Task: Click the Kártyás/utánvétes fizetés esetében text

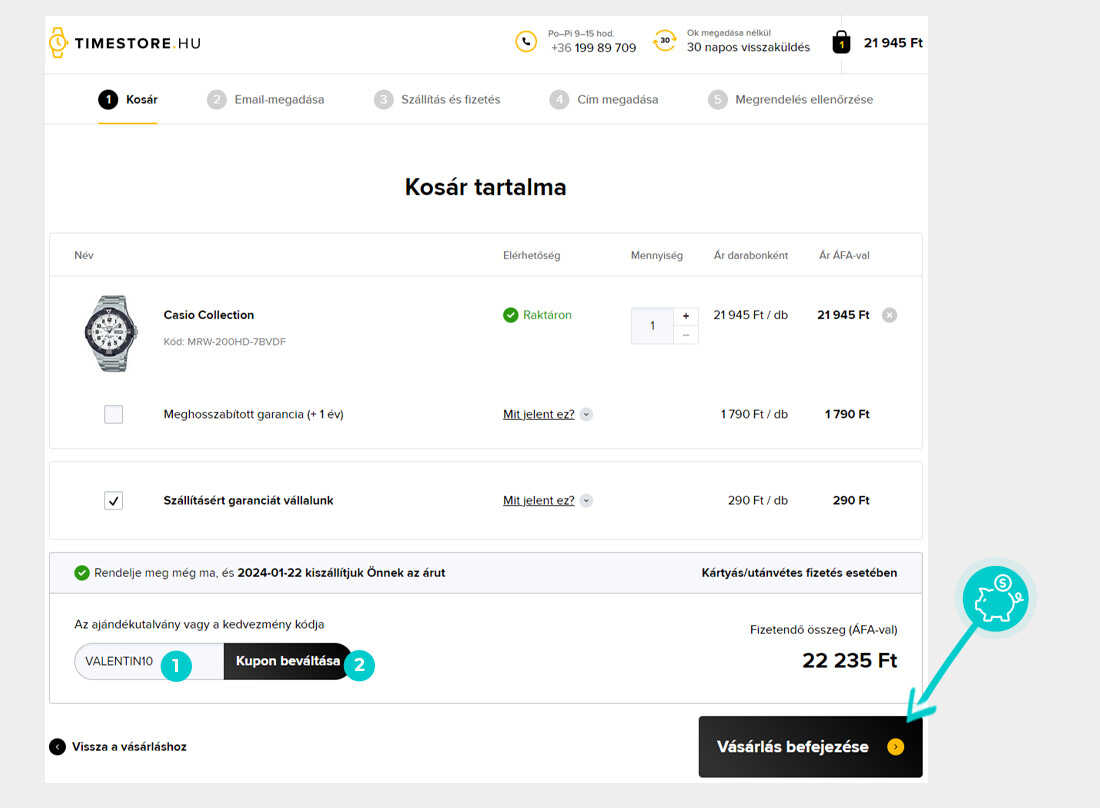Action: point(799,573)
